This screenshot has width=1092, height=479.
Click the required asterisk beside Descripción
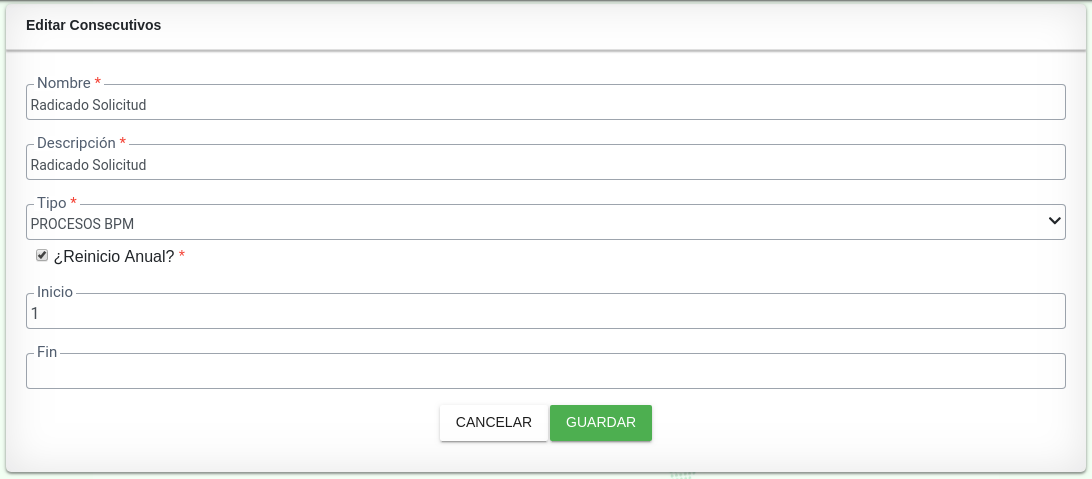click(123, 143)
